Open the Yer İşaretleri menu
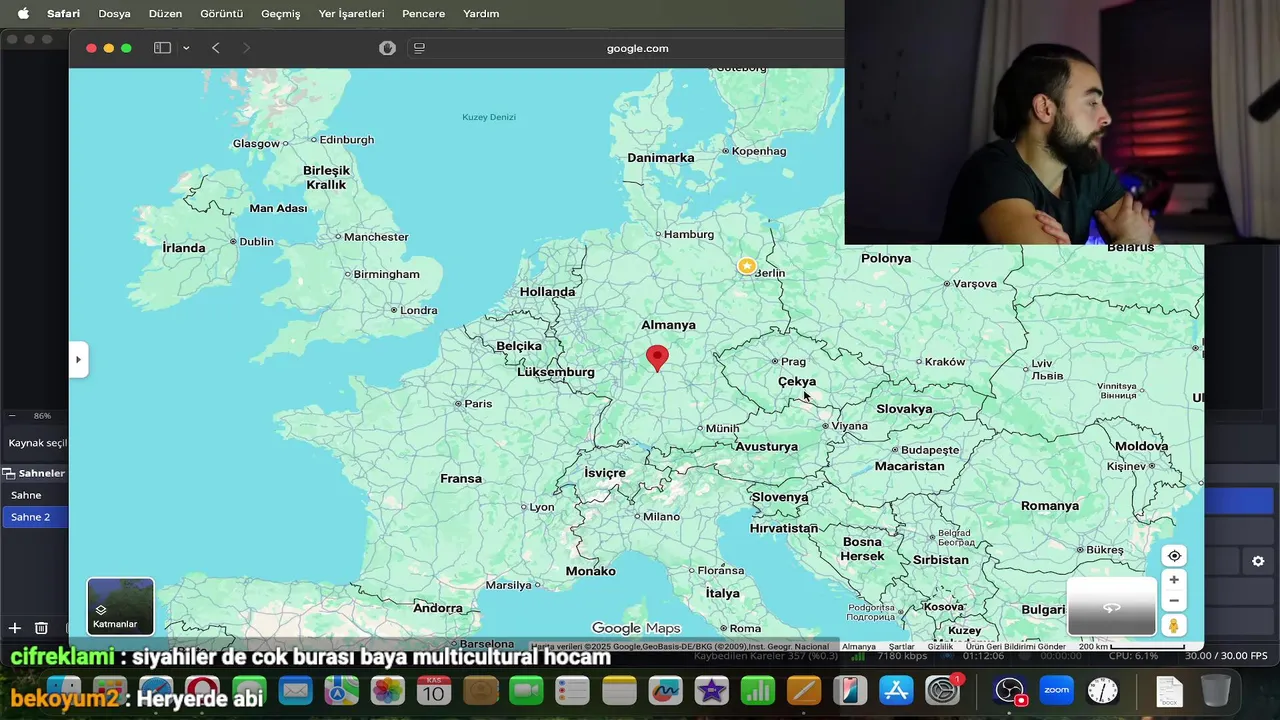The image size is (1280, 720). point(351,13)
